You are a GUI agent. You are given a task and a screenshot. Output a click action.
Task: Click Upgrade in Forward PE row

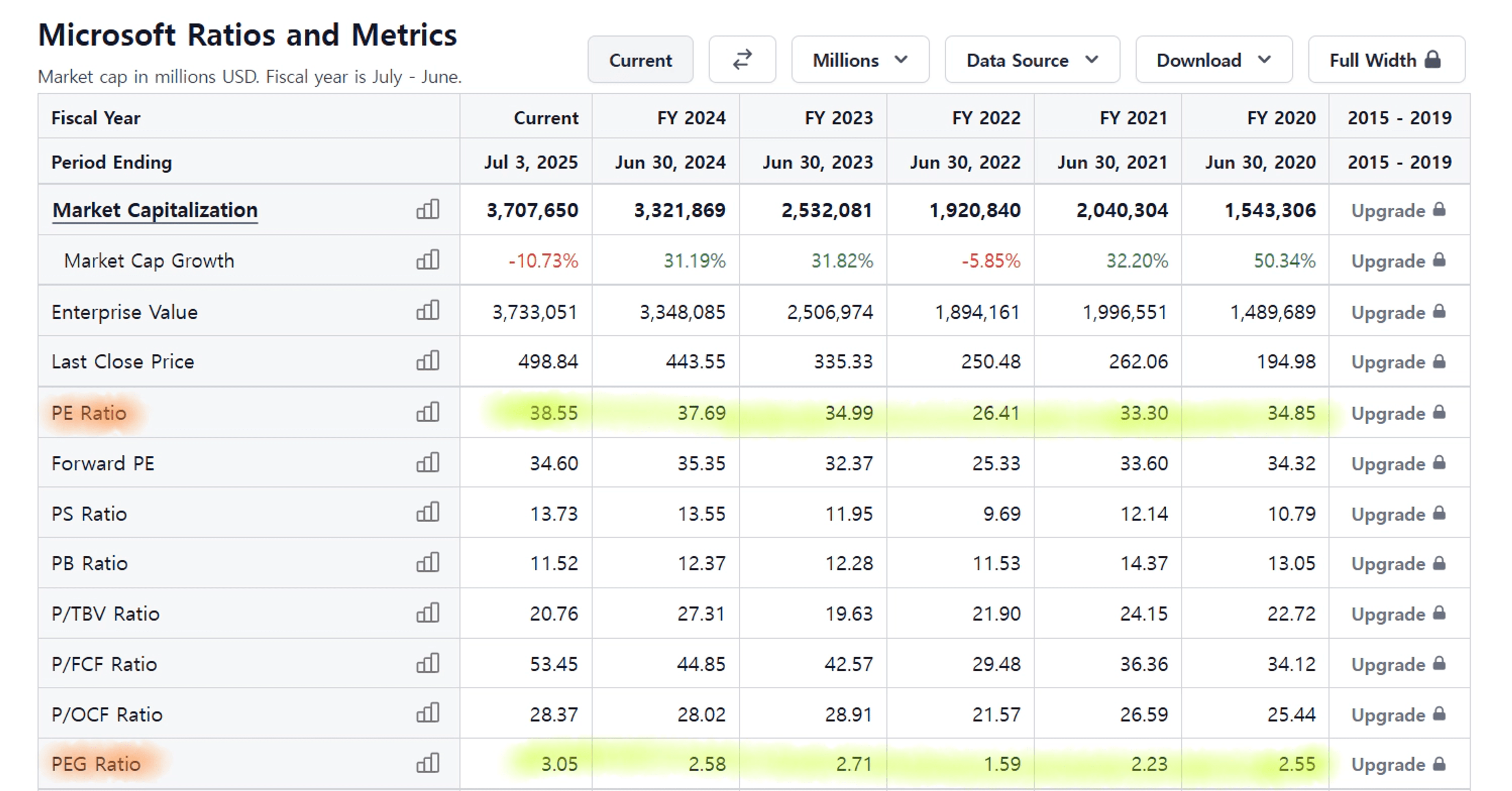pos(1399,464)
